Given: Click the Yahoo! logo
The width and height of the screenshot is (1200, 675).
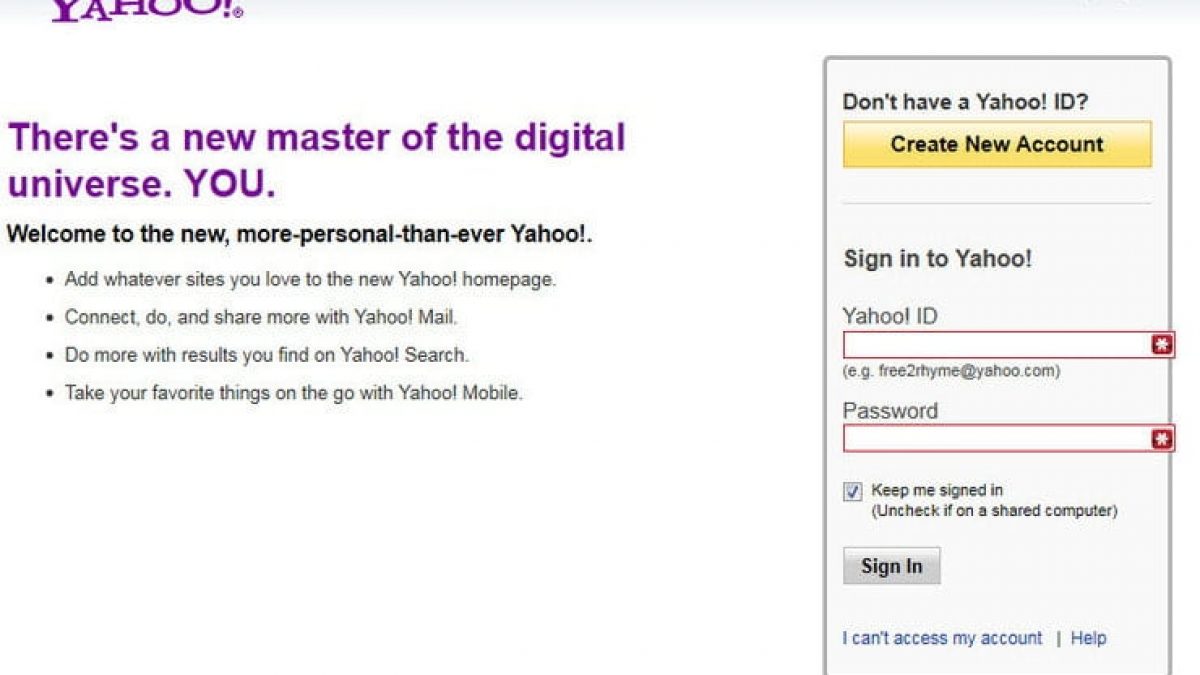Looking at the screenshot, I should click(146, 10).
